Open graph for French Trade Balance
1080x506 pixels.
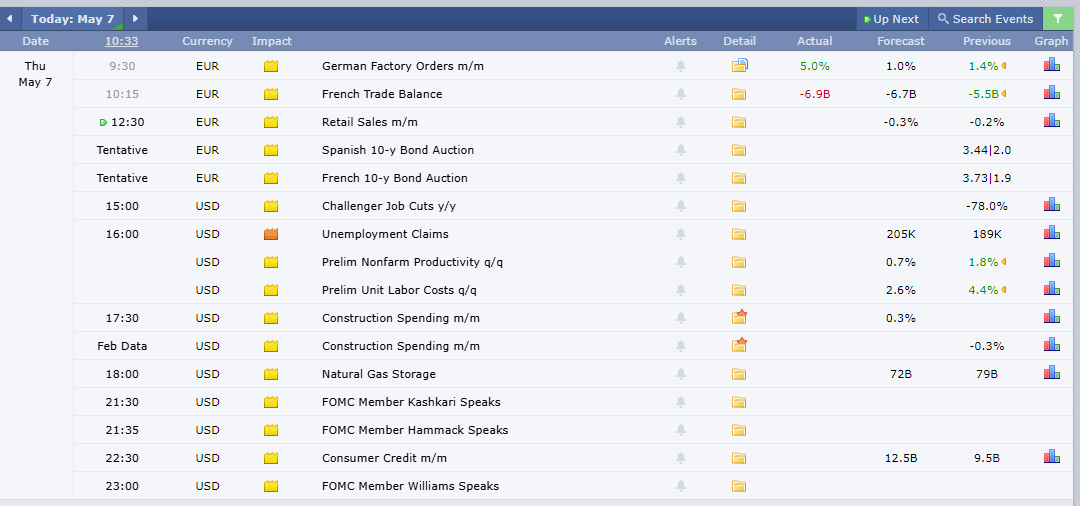point(1052,92)
